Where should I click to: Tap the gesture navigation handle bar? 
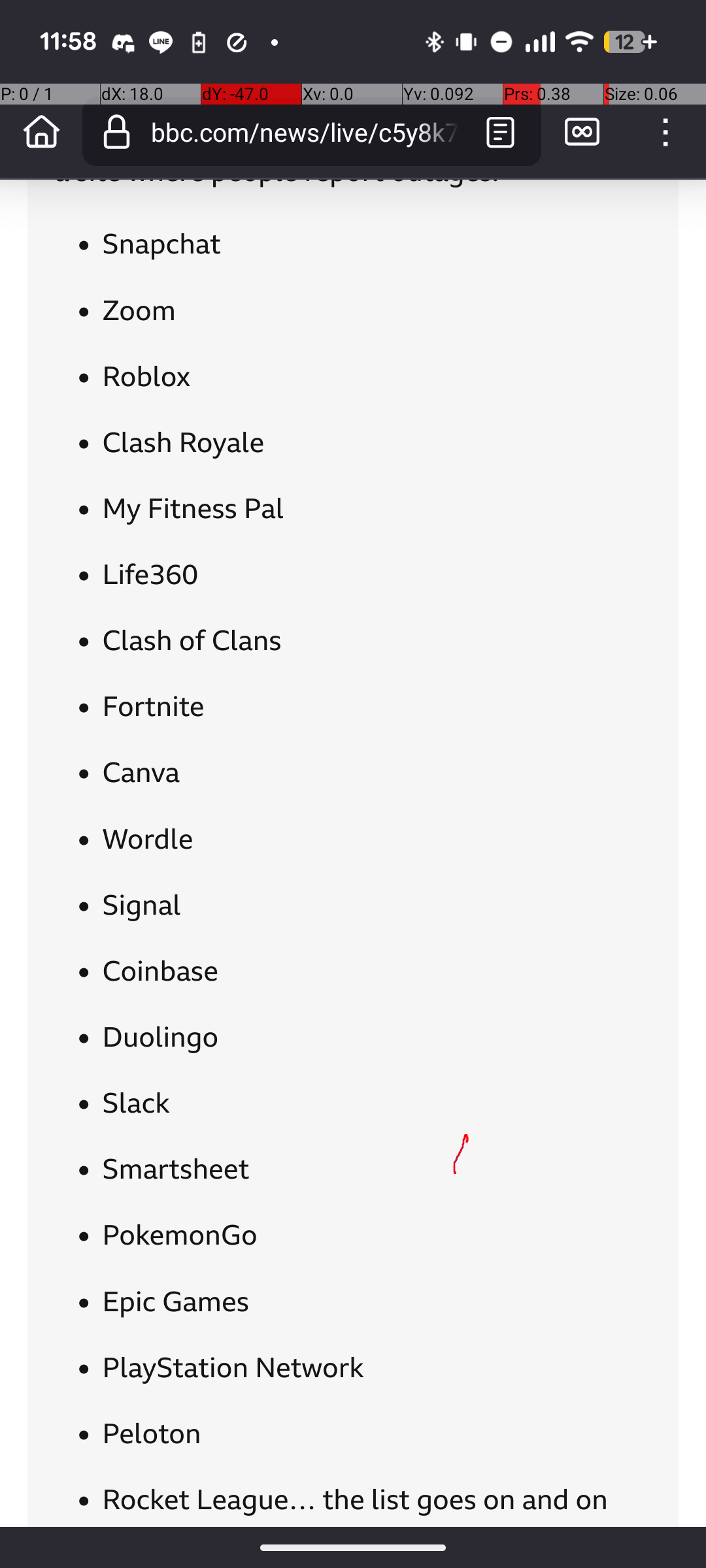coord(353,1548)
